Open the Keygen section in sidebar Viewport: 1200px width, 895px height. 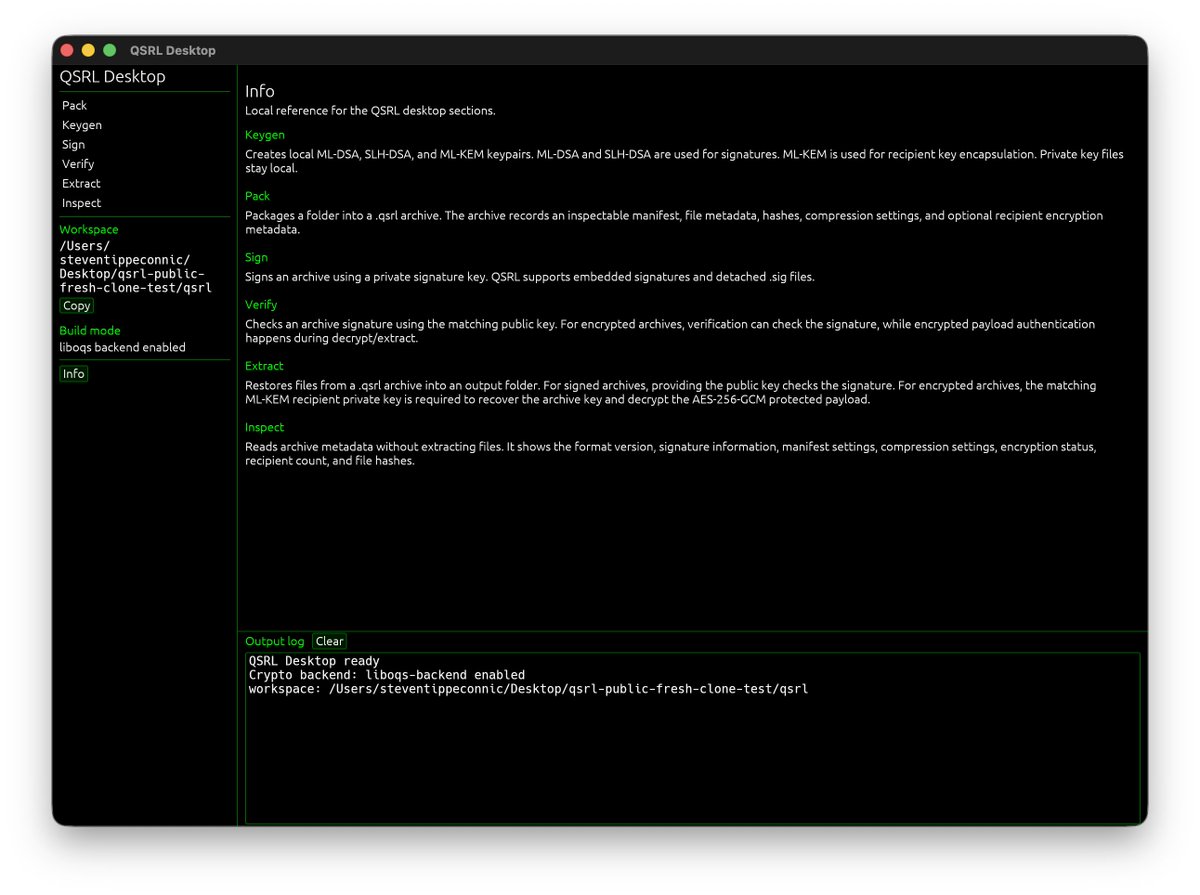pyautogui.click(x=82, y=125)
